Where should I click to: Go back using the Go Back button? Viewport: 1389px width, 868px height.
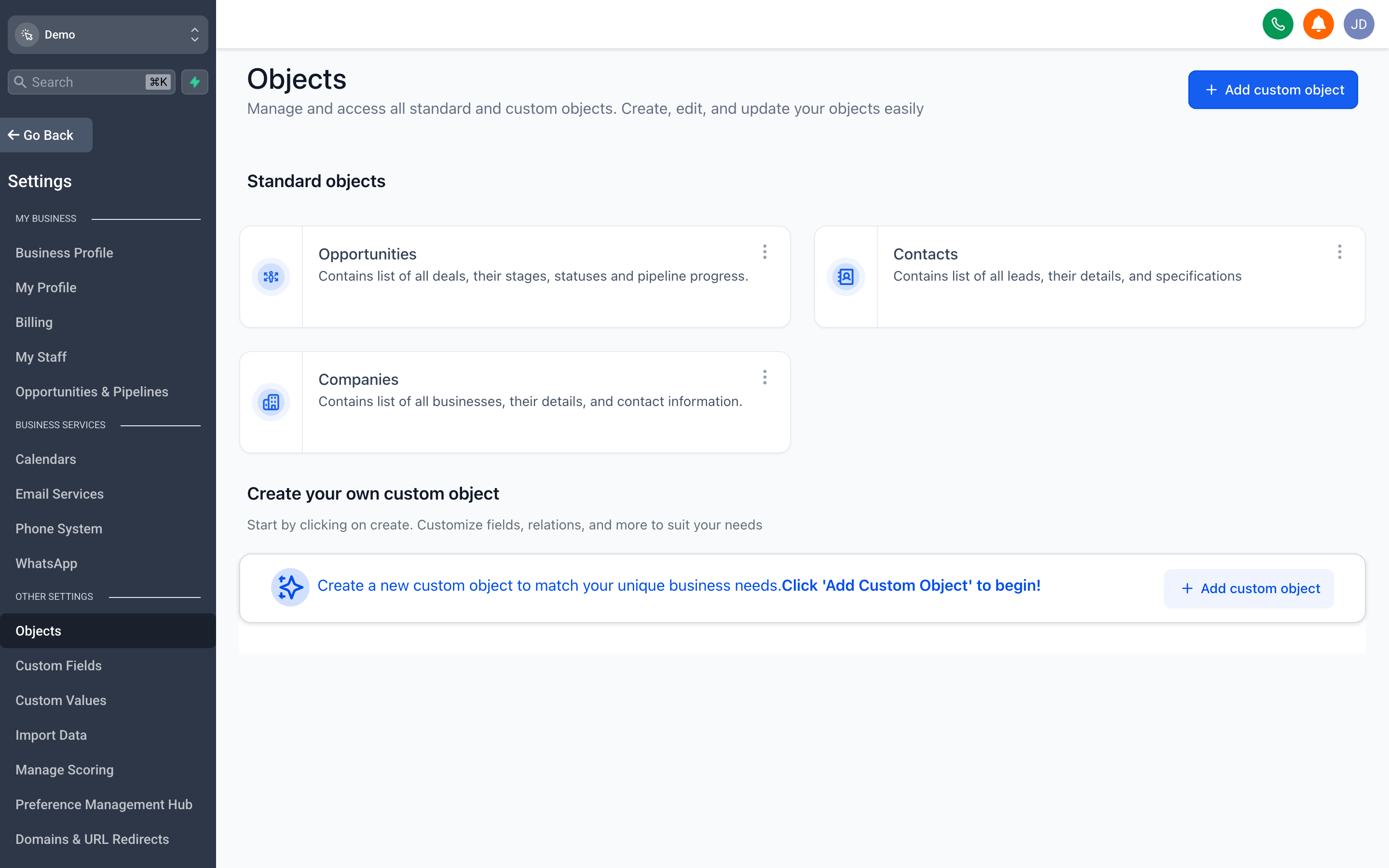(46, 135)
